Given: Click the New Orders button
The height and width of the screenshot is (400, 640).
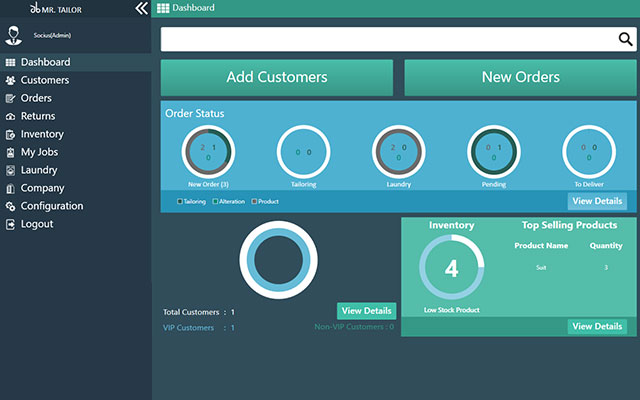Looking at the screenshot, I should 520,77.
